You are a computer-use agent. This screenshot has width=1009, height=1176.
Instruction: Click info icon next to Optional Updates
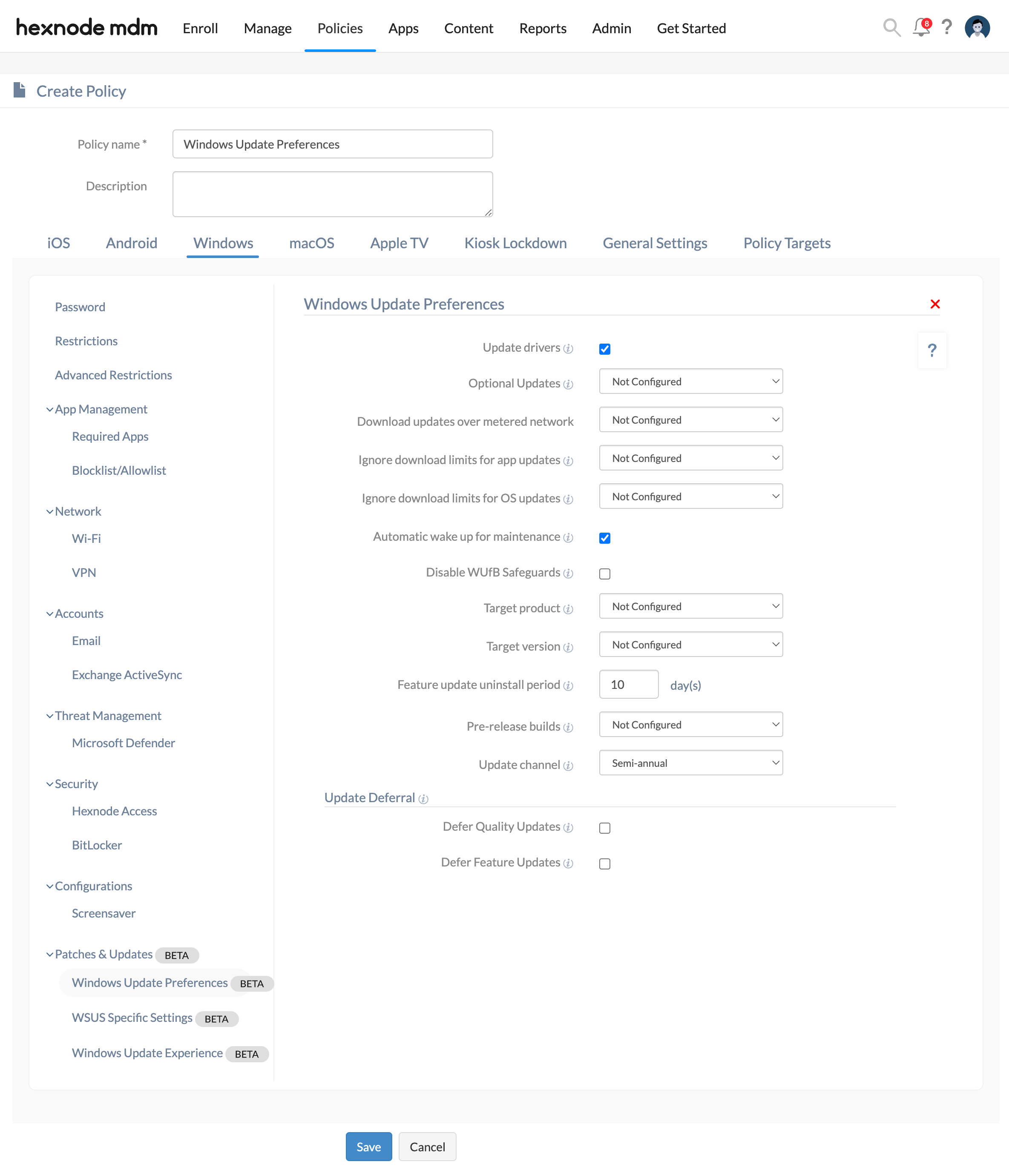click(568, 384)
